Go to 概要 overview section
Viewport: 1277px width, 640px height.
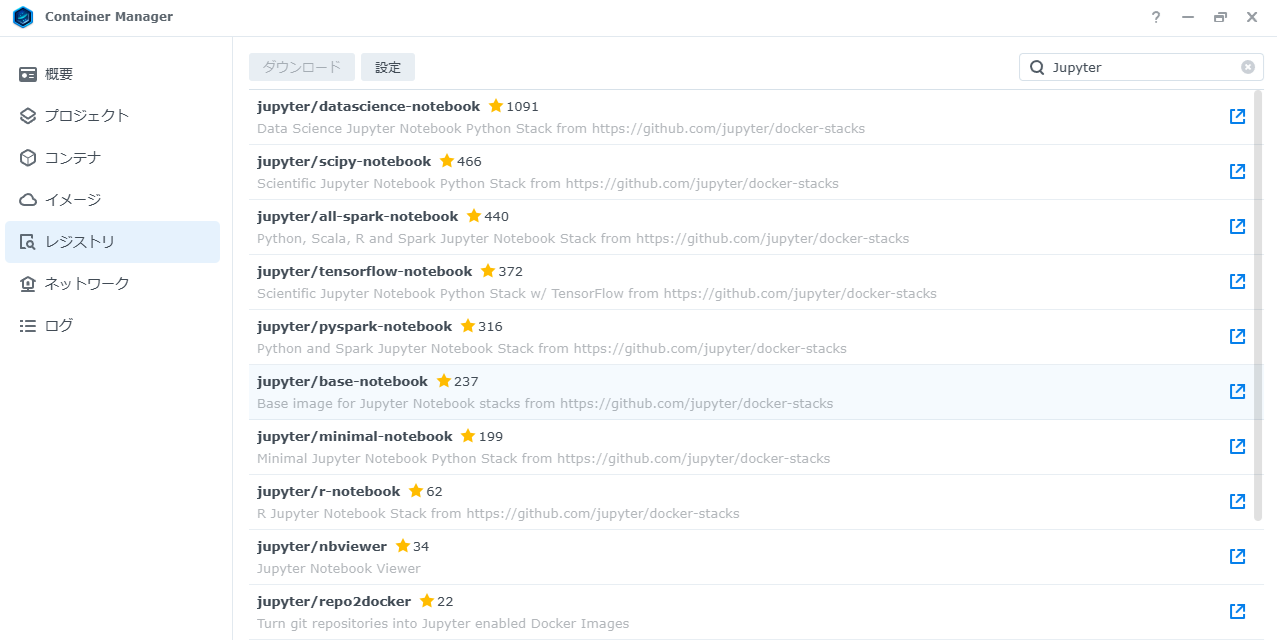click(x=112, y=74)
